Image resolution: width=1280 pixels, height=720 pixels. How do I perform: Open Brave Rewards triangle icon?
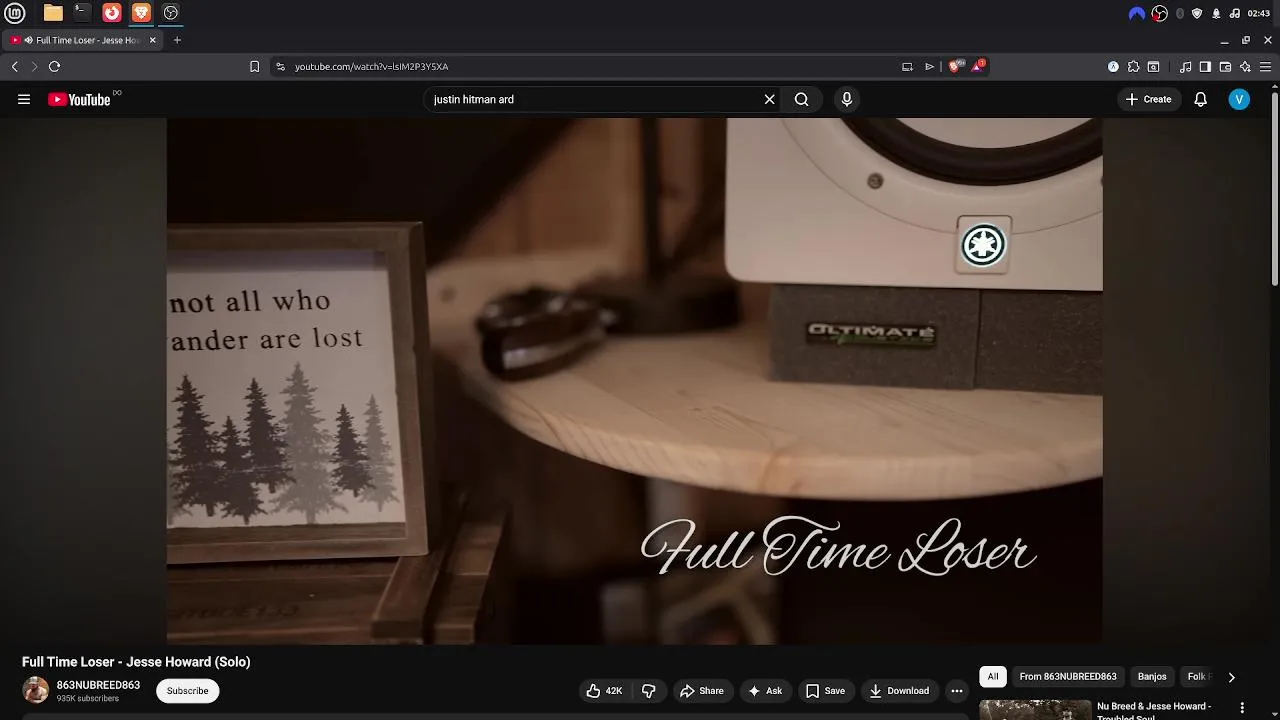coord(978,66)
